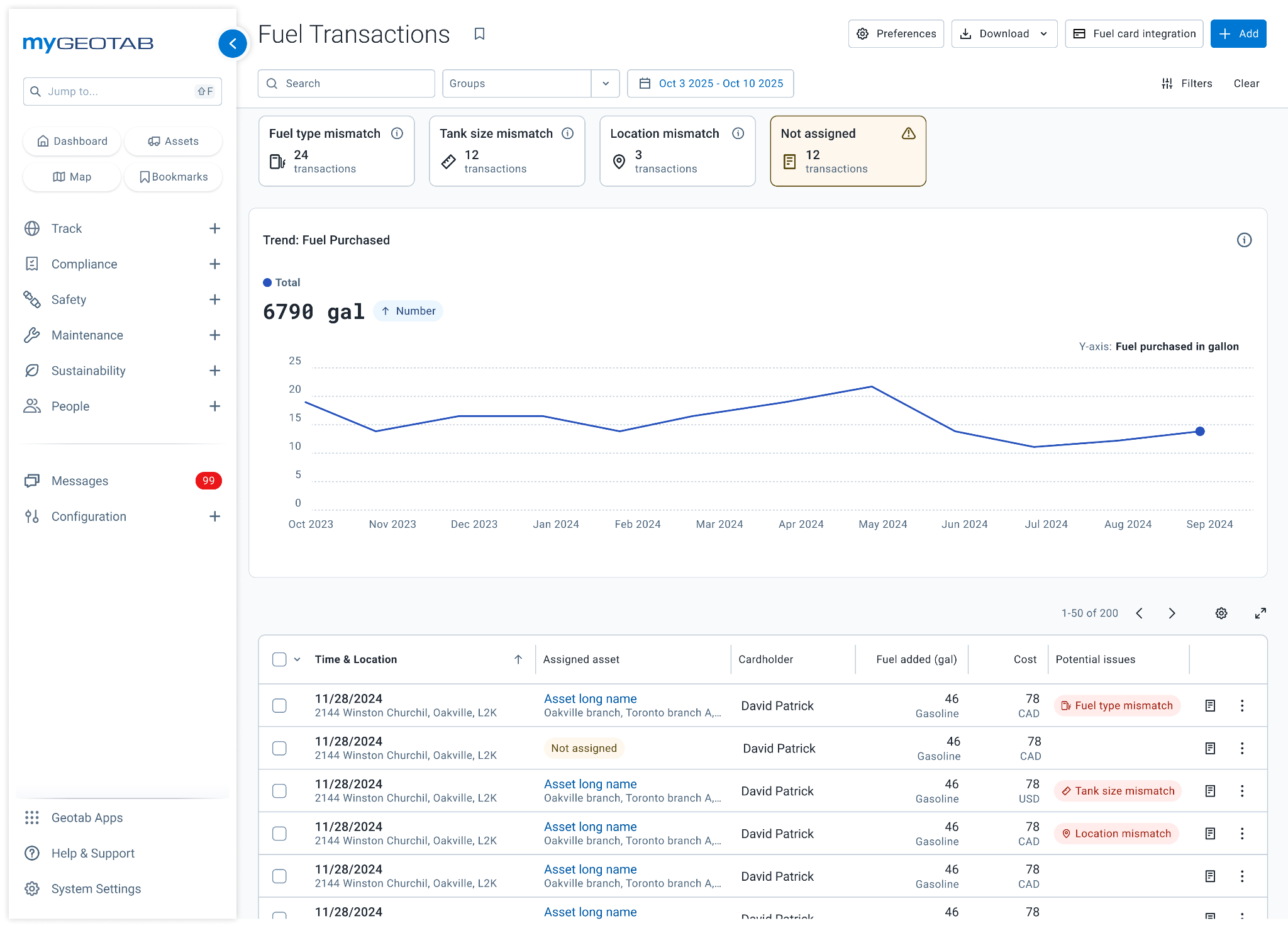Go to the next page of transactions
Image resolution: width=1288 pixels, height=928 pixels.
point(1172,613)
